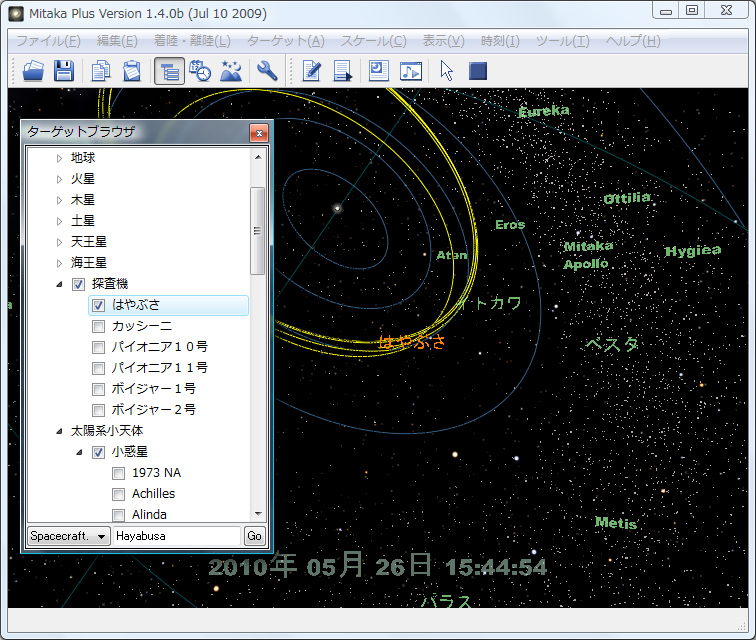The image size is (756, 640).
Task: Select the ボイジャー１号 tree item
Action: [153, 389]
